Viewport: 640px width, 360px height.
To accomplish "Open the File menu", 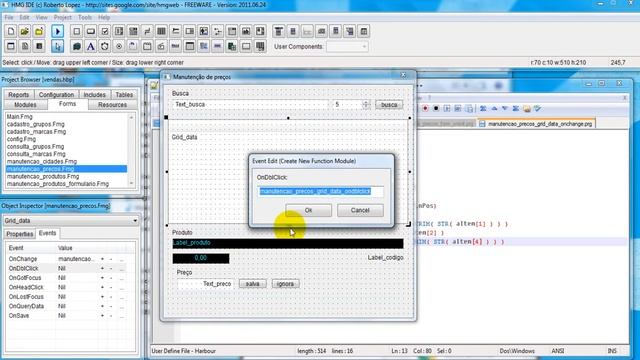I will [9, 18].
